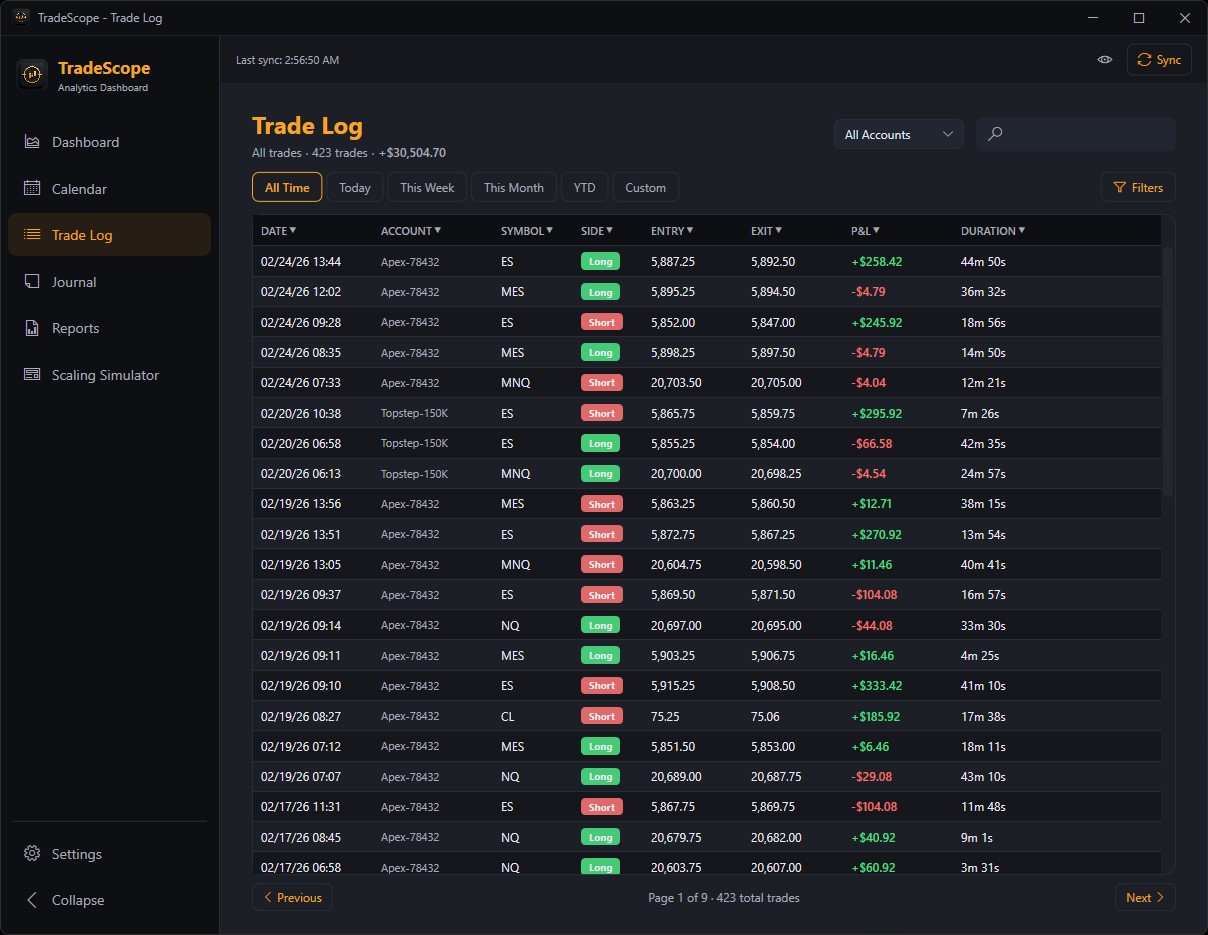
Task: Click the Sync button
Action: 1159,59
